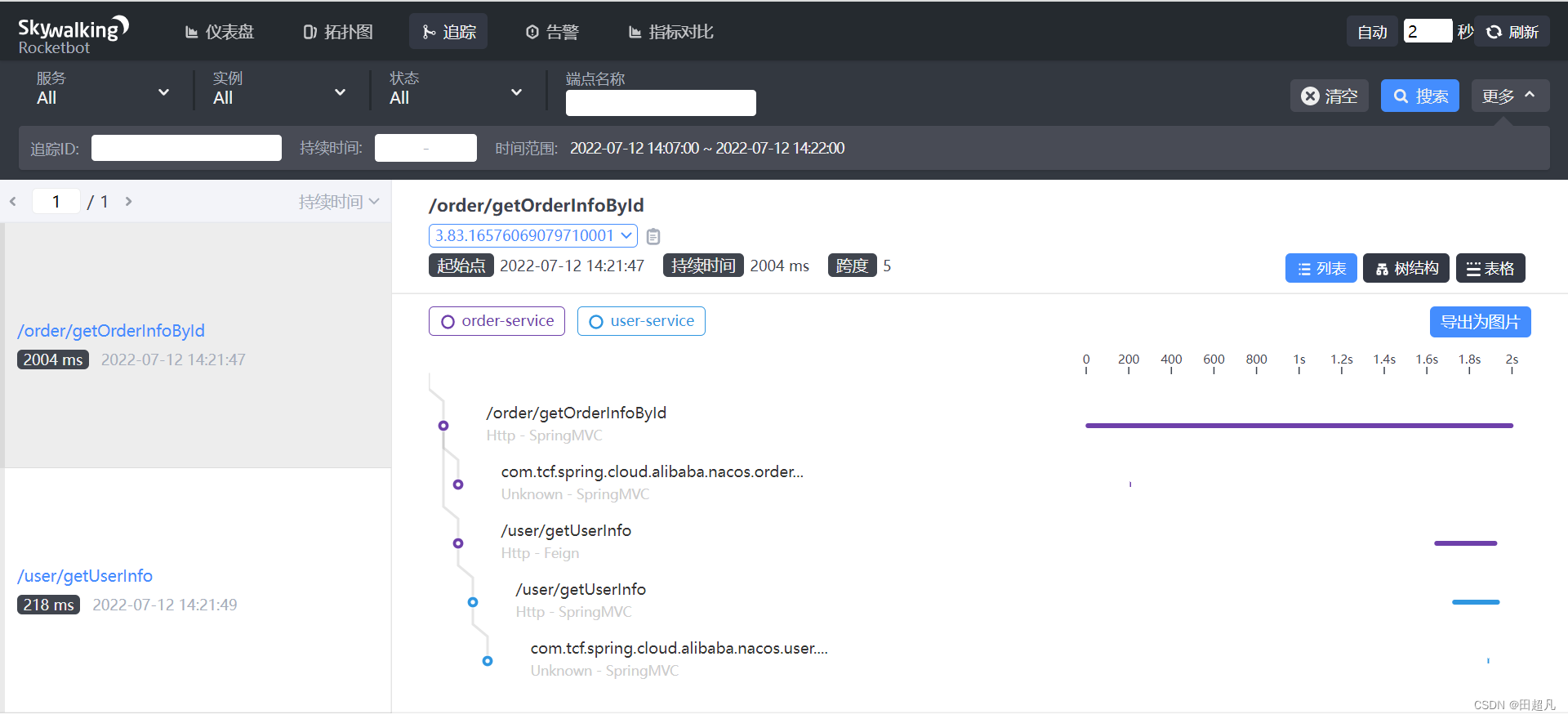Open the trace ID 3.83.16576069079710001 dropdown
The width and height of the screenshot is (1568, 719).
tap(533, 235)
